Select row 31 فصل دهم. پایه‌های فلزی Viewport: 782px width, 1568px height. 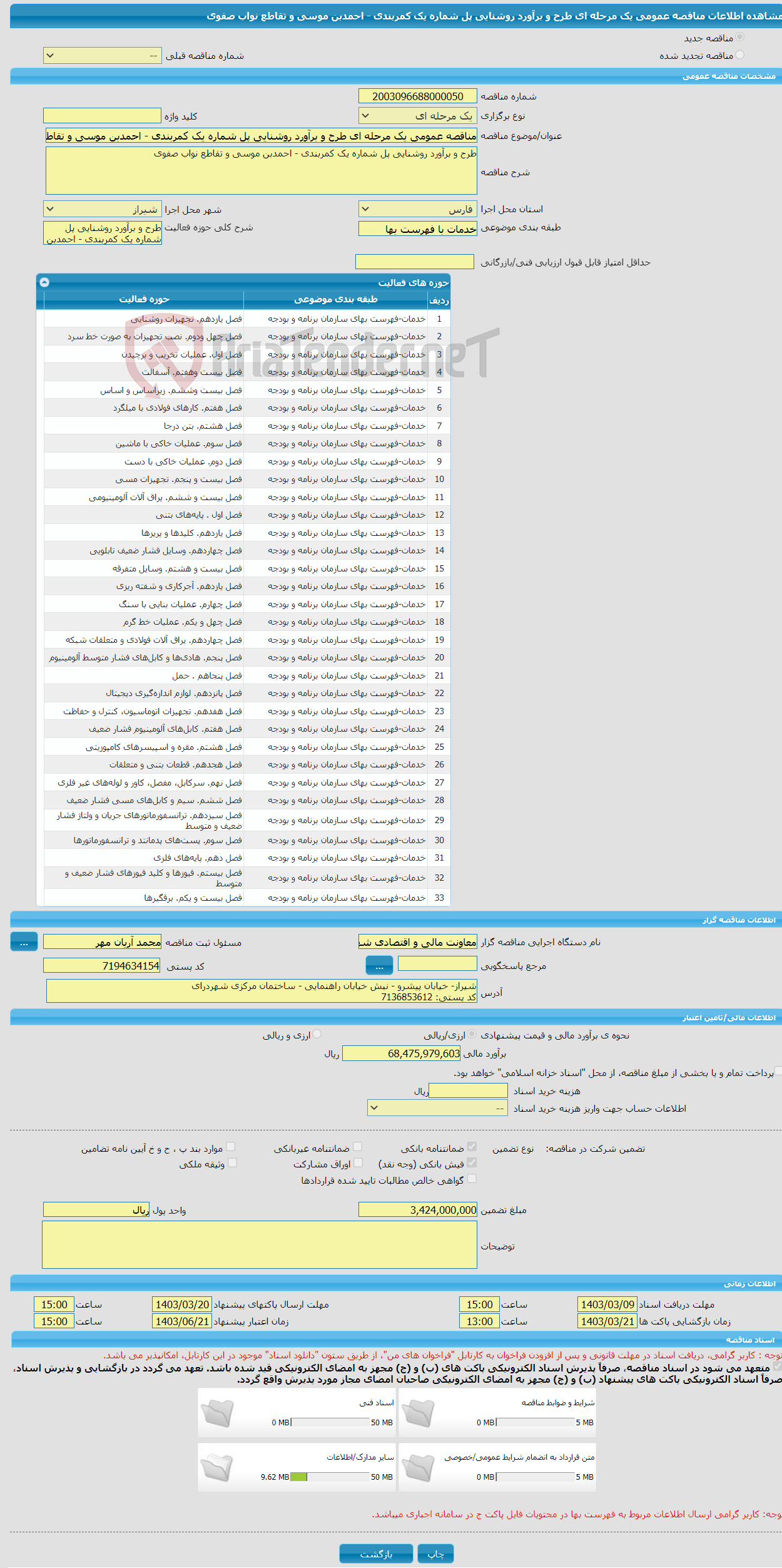tap(247, 858)
